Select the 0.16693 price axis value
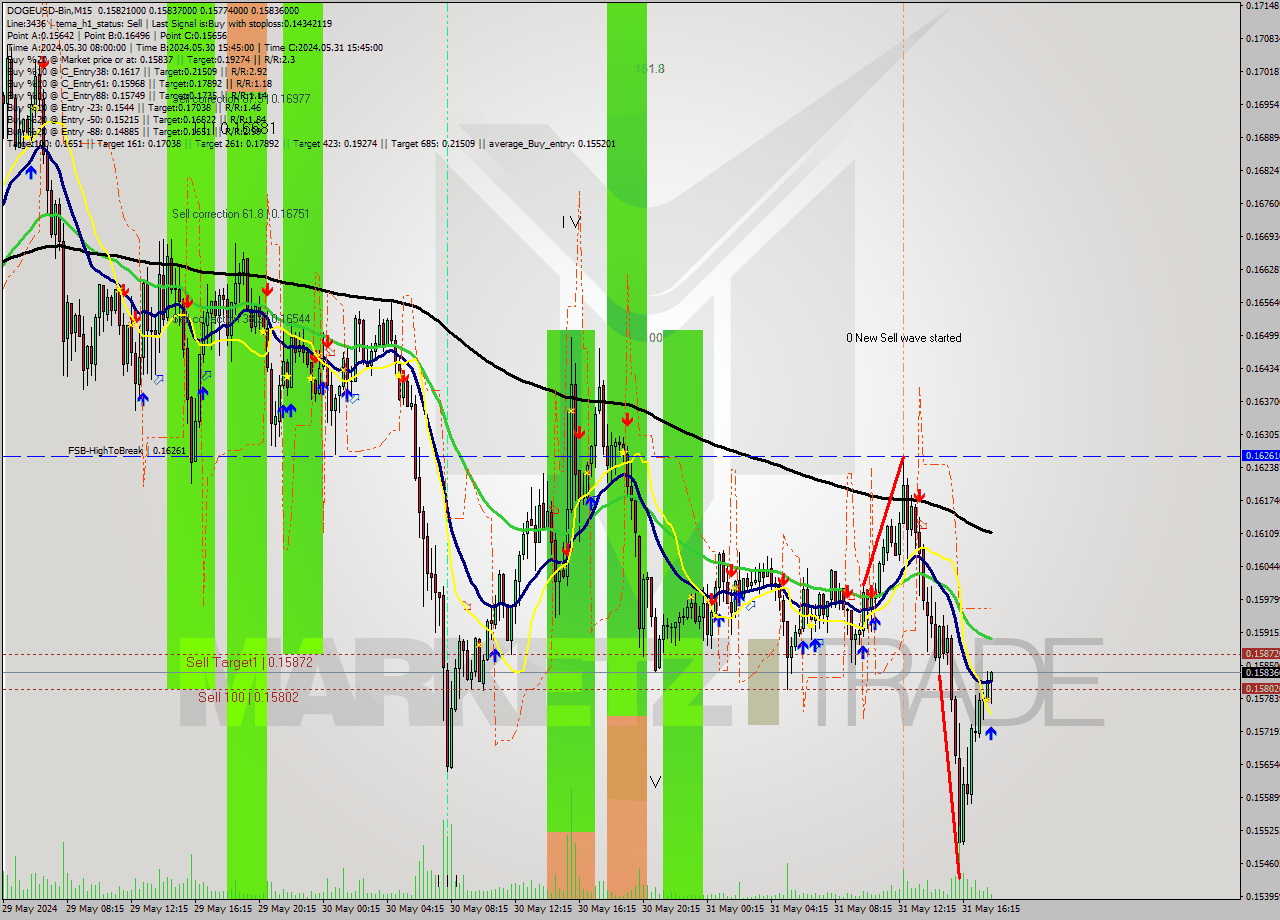 coord(1262,237)
